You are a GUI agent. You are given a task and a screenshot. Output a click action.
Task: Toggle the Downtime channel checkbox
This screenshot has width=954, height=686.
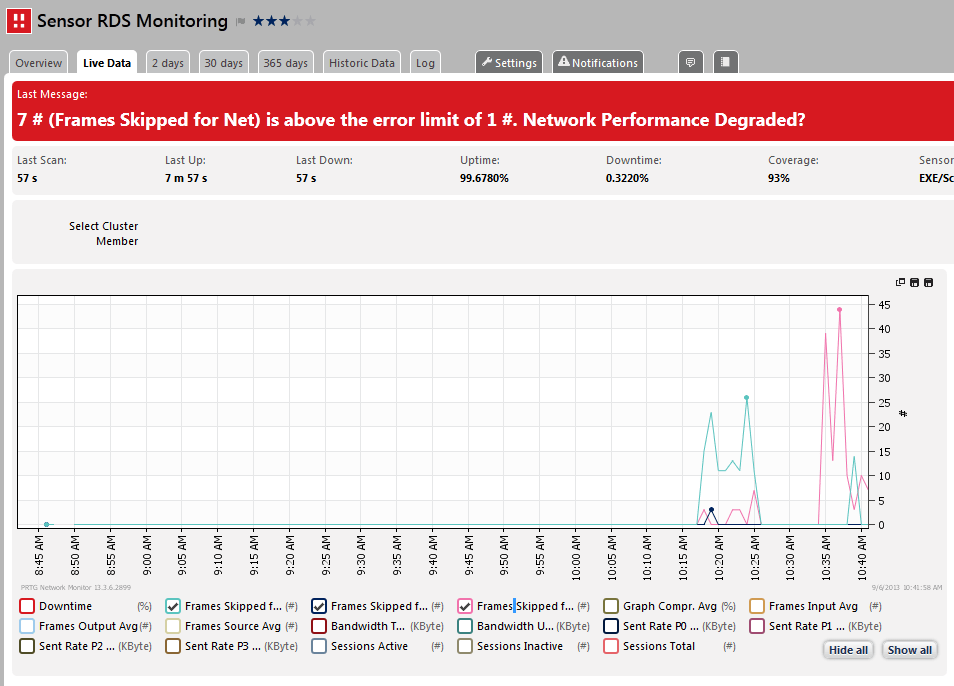27,606
